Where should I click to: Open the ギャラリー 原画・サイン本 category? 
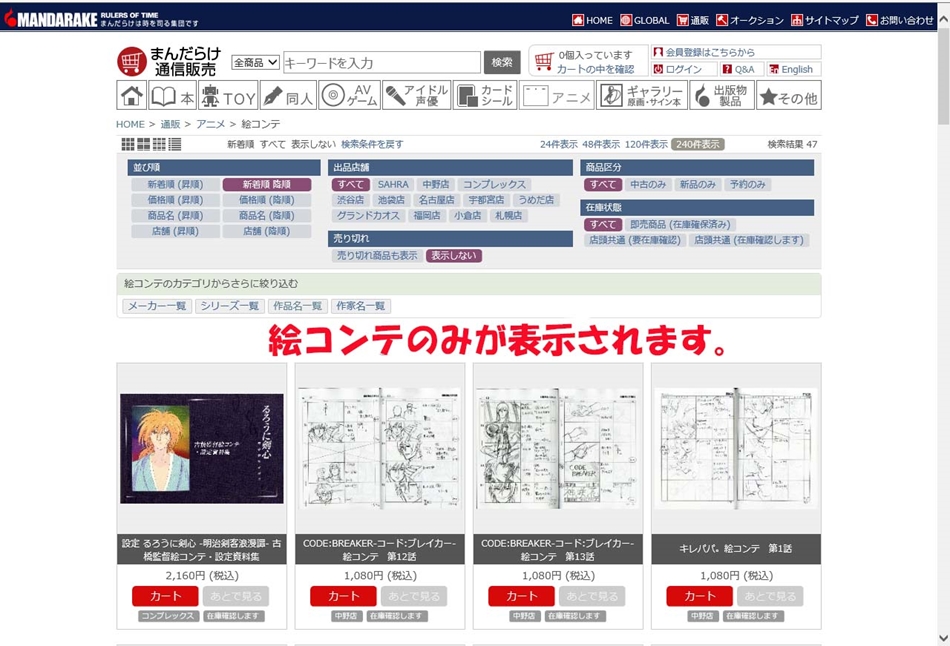pos(642,95)
